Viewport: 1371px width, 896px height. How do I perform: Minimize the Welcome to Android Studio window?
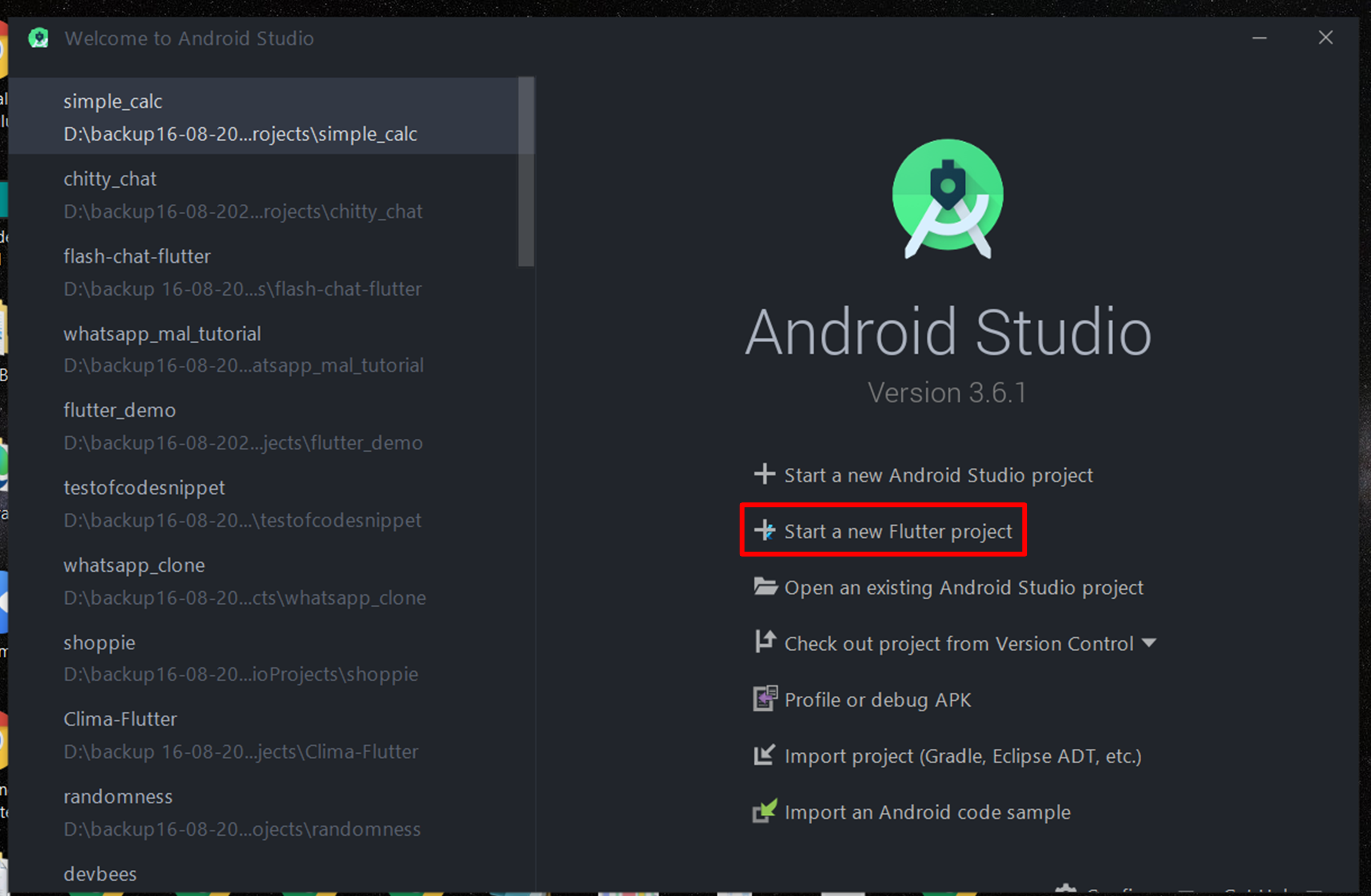coord(1259,38)
